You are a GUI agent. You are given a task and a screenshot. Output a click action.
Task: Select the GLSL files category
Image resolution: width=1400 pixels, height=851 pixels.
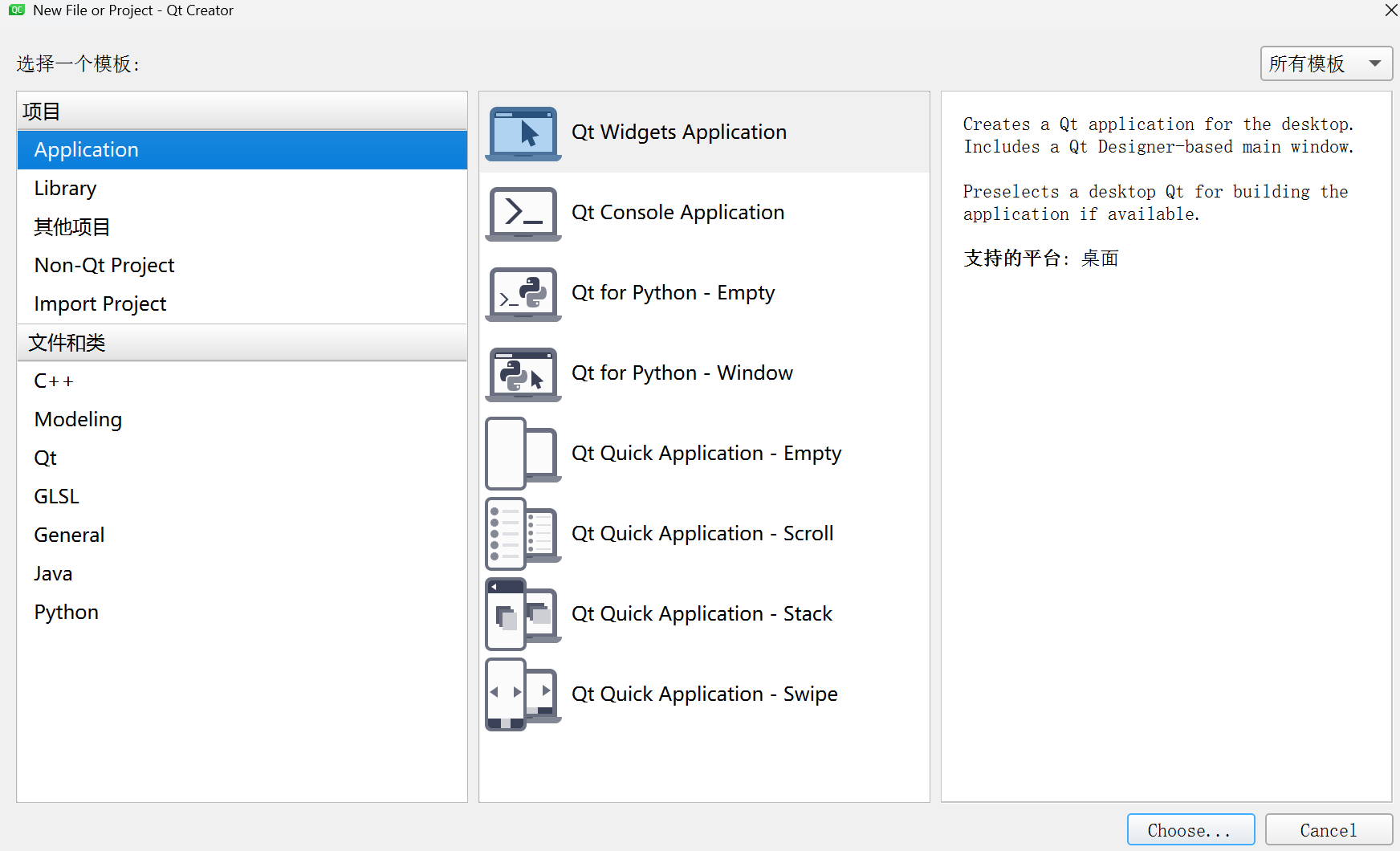242,497
